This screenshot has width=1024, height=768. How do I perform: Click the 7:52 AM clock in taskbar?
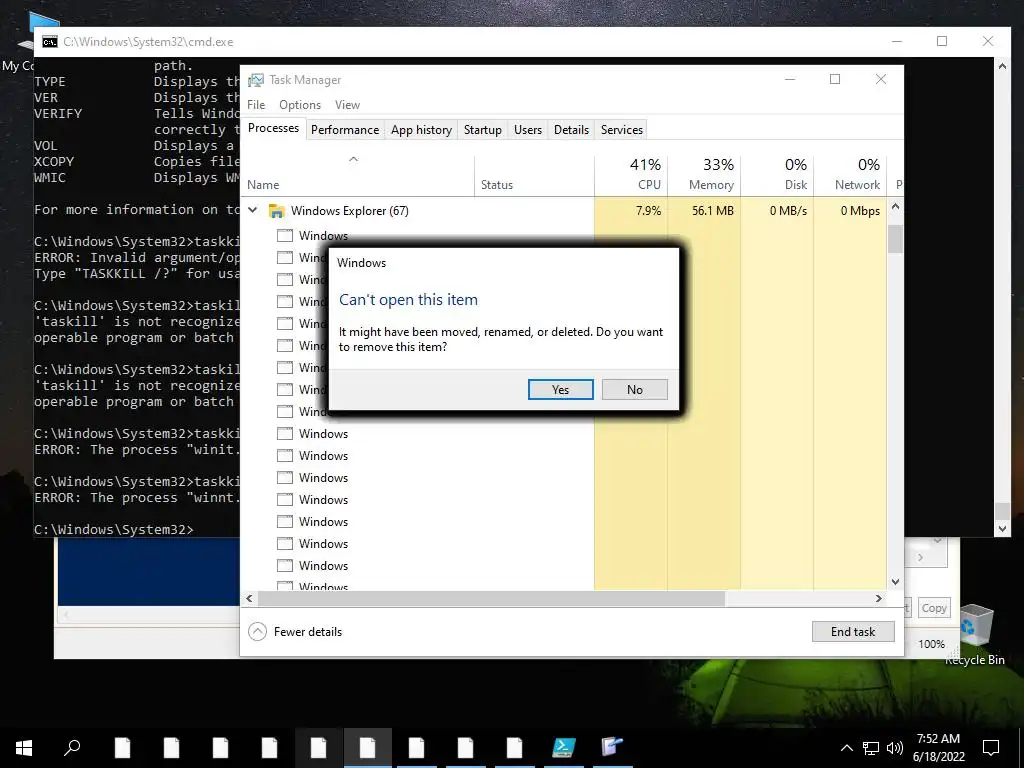[938, 739]
